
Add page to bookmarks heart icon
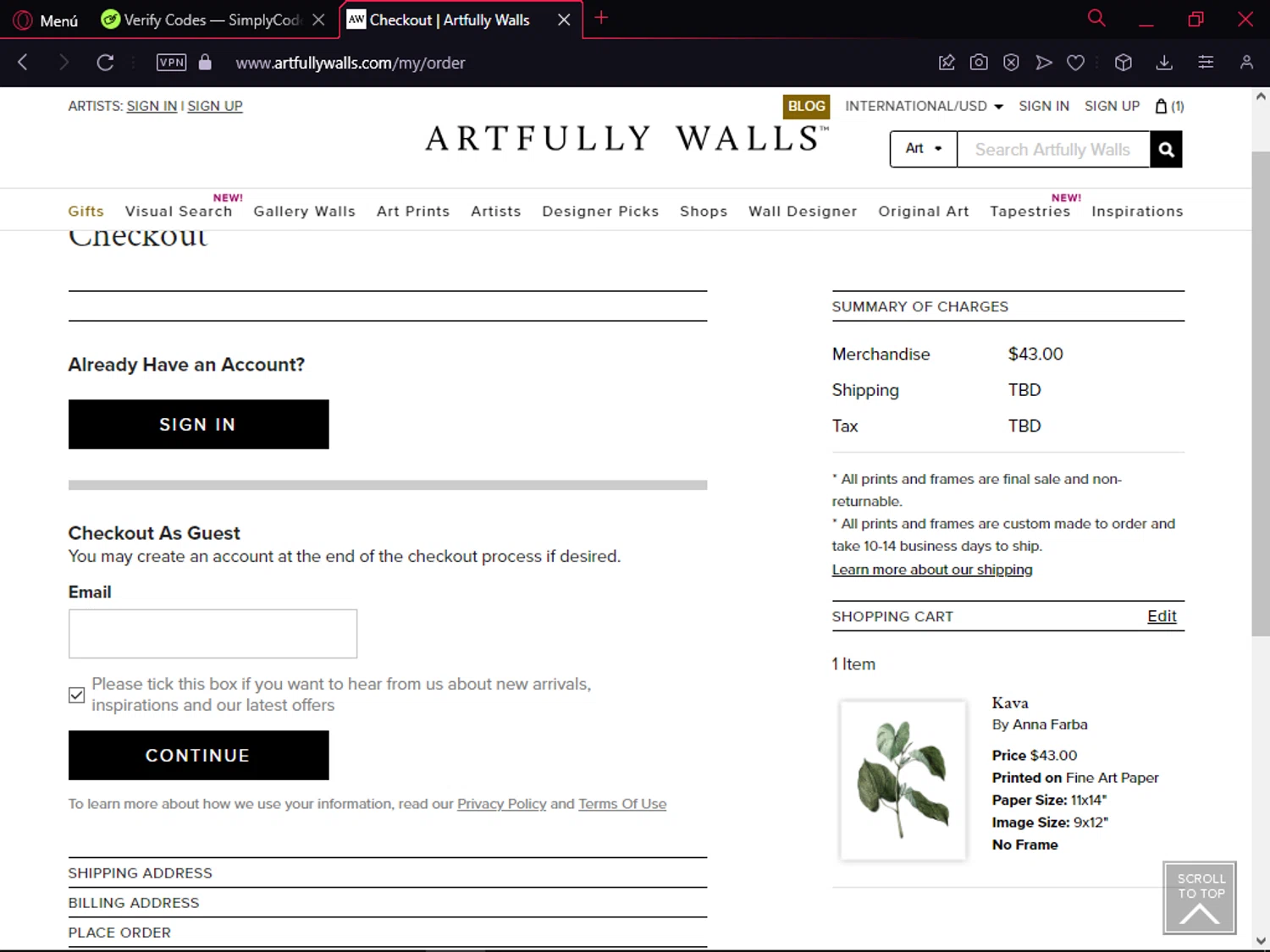pyautogui.click(x=1076, y=62)
